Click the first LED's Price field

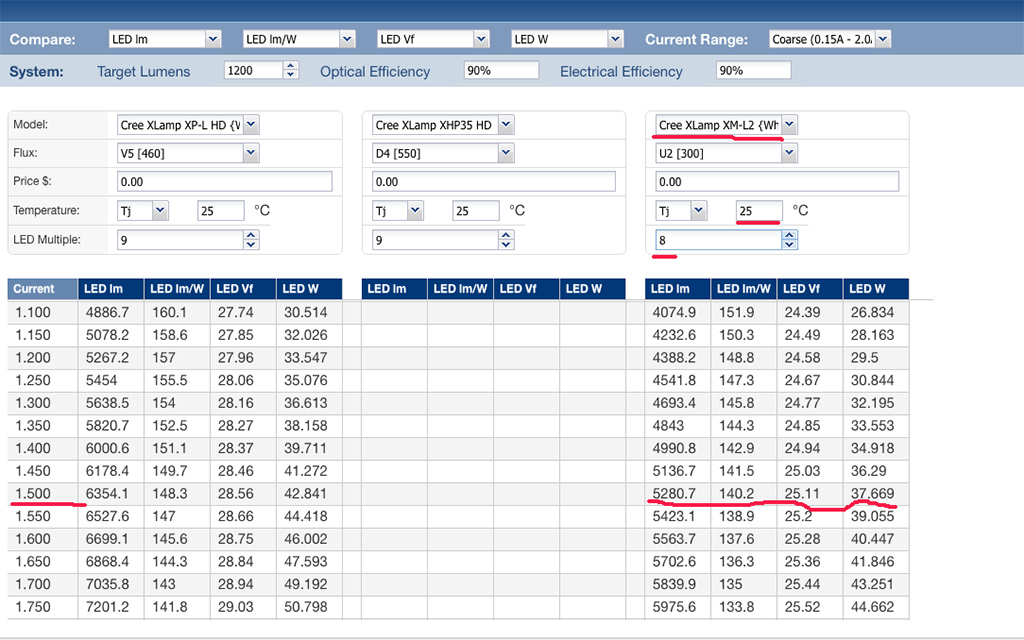pos(224,182)
